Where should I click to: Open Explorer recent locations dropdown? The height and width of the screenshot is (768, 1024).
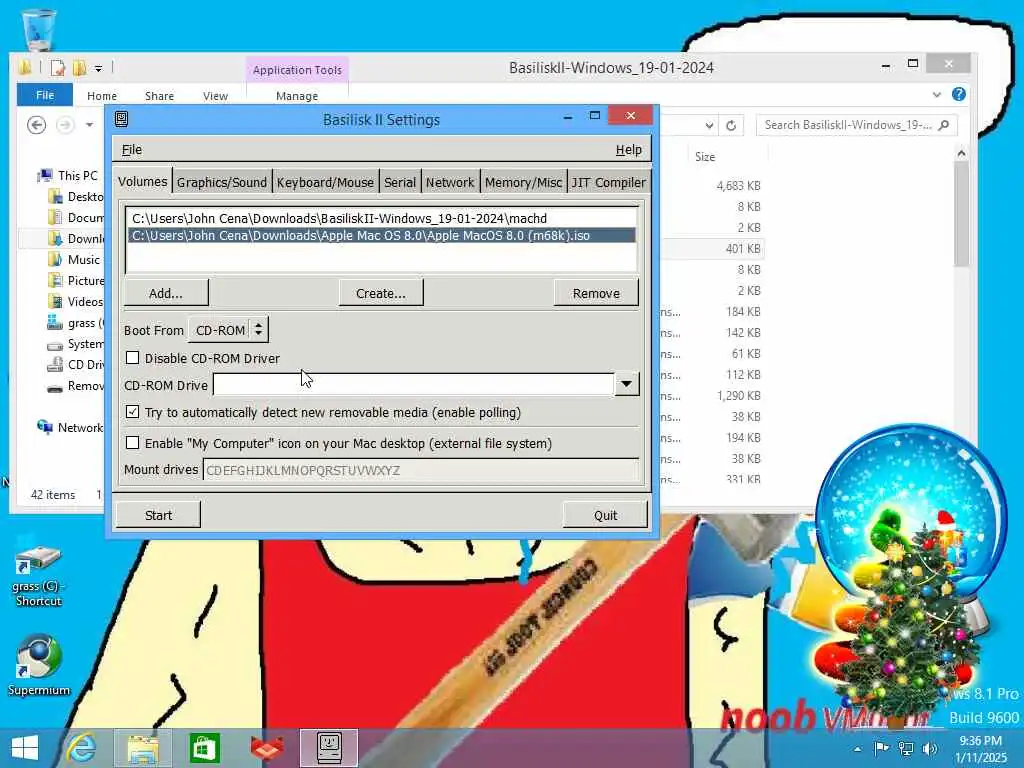pos(89,124)
